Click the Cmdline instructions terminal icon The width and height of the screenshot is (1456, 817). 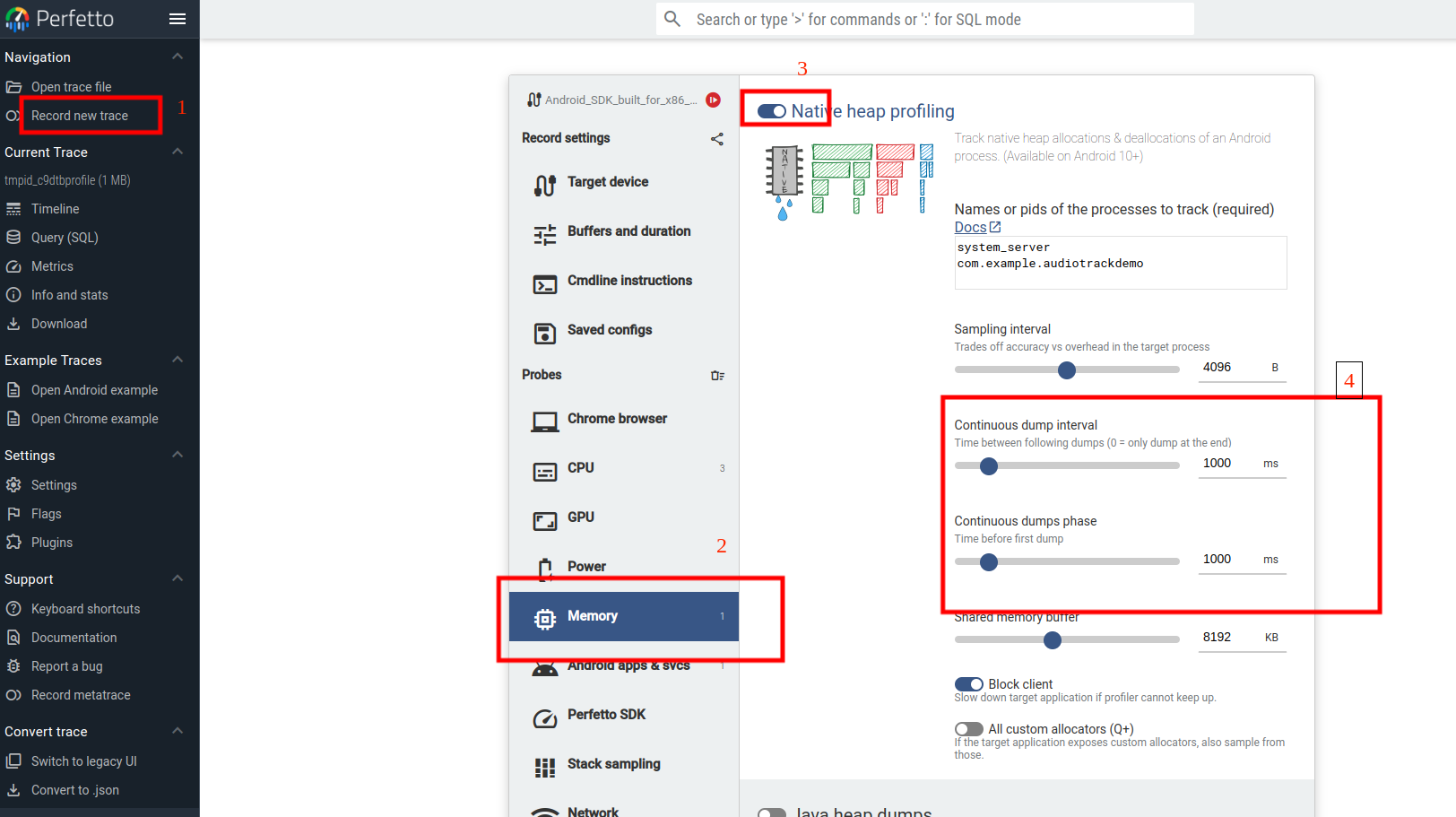(545, 285)
